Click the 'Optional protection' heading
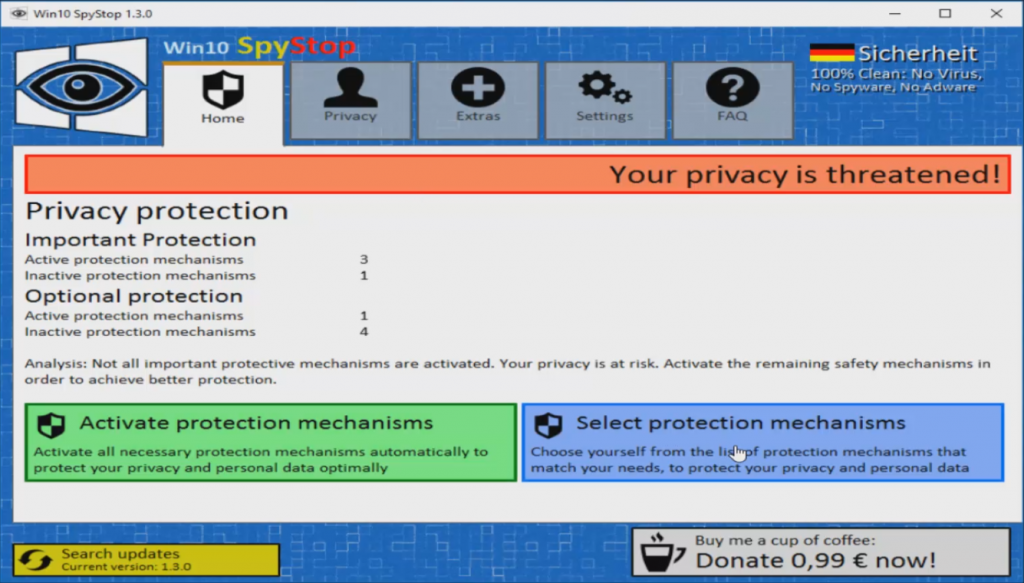This screenshot has width=1024, height=583. pyautogui.click(x=134, y=296)
